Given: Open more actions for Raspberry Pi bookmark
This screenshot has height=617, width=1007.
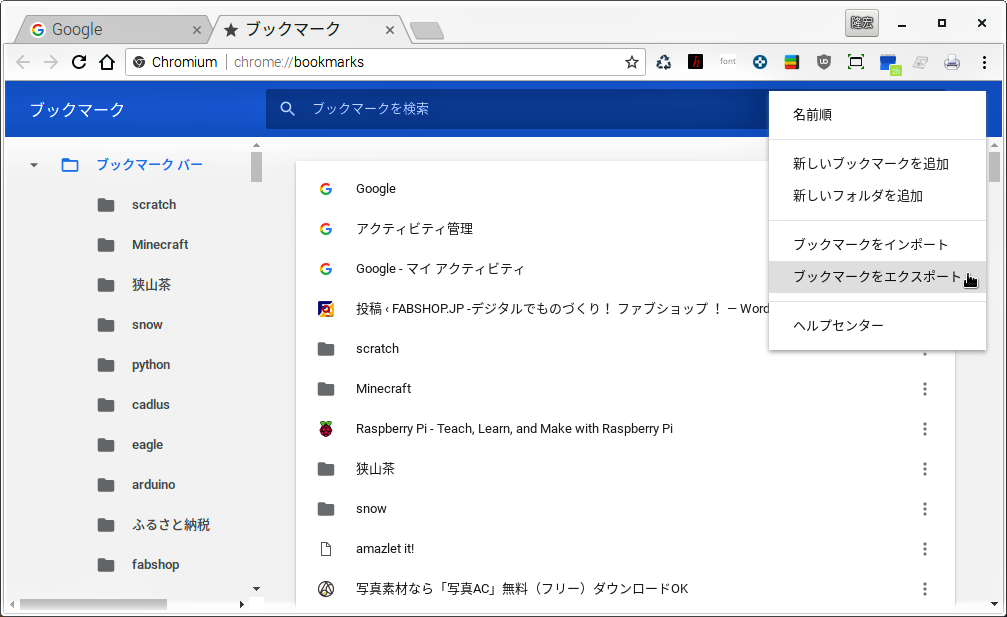Looking at the screenshot, I should click(x=925, y=429).
